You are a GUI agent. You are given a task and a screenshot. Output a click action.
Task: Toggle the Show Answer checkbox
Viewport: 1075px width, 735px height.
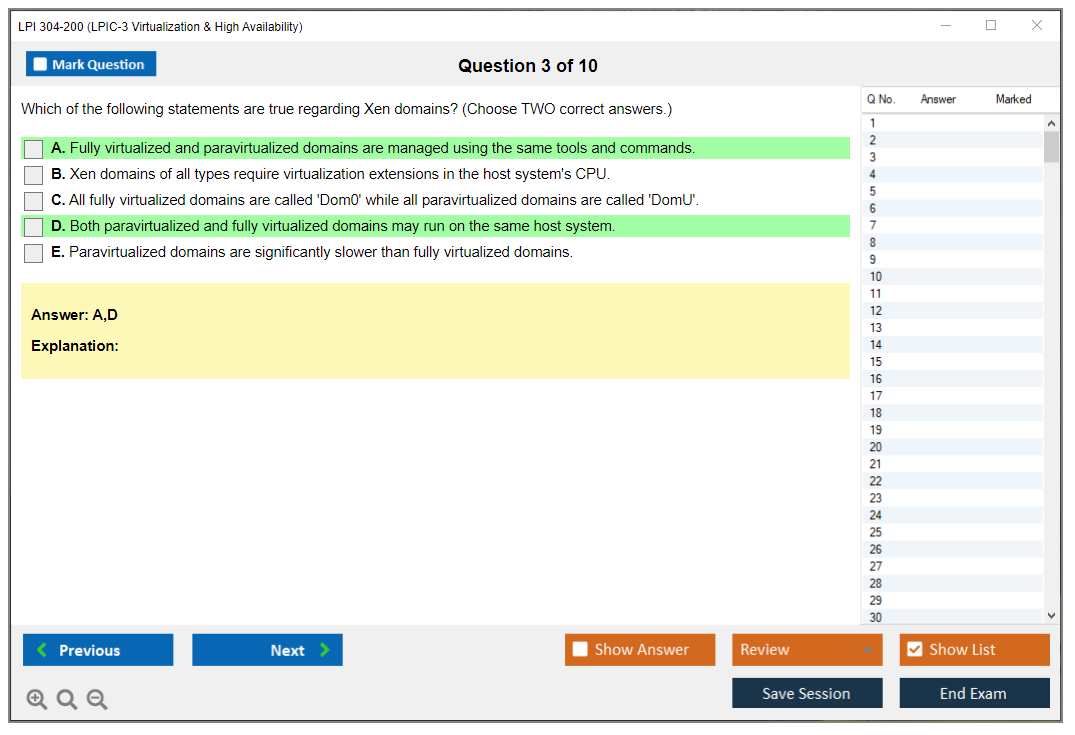click(x=580, y=650)
